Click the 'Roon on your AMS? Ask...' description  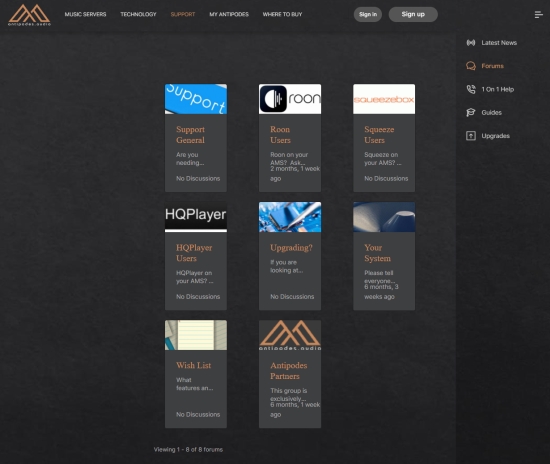289,158
